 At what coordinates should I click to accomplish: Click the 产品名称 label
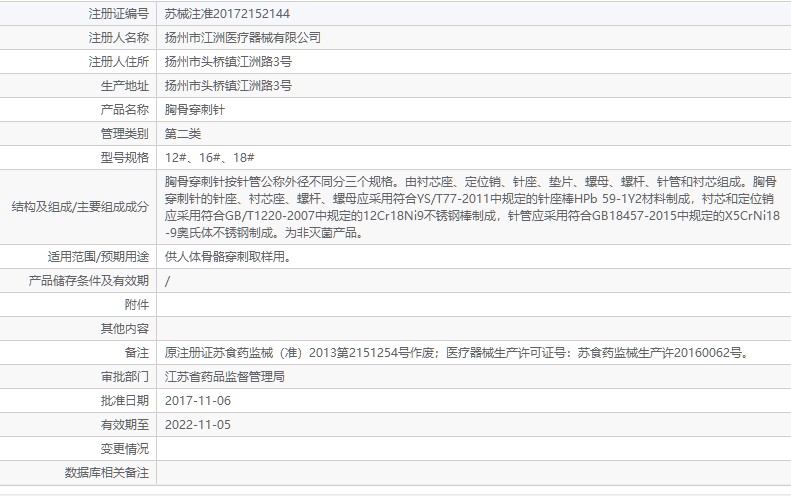pyautogui.click(x=125, y=109)
